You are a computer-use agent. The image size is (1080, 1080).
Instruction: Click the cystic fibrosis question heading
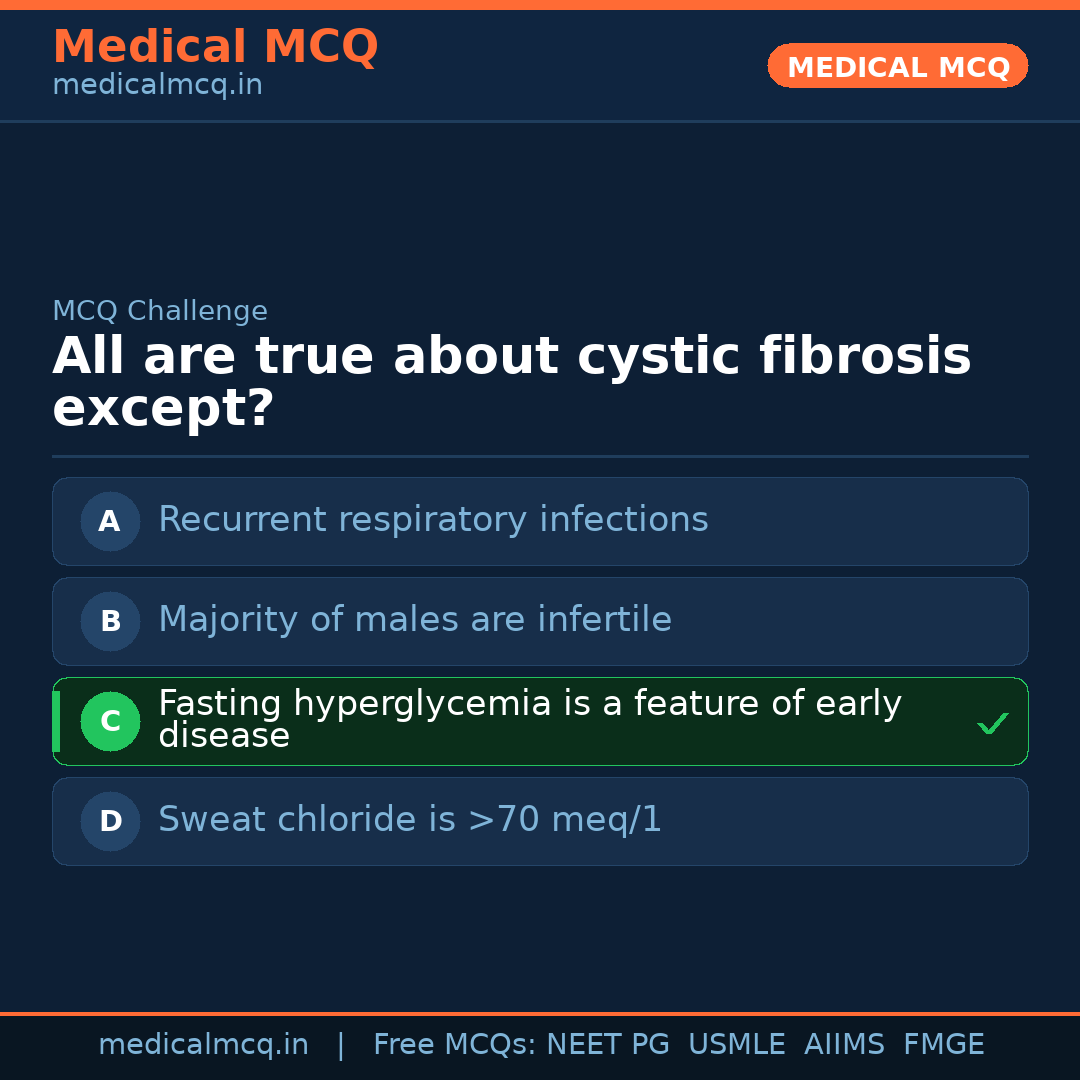coord(511,382)
